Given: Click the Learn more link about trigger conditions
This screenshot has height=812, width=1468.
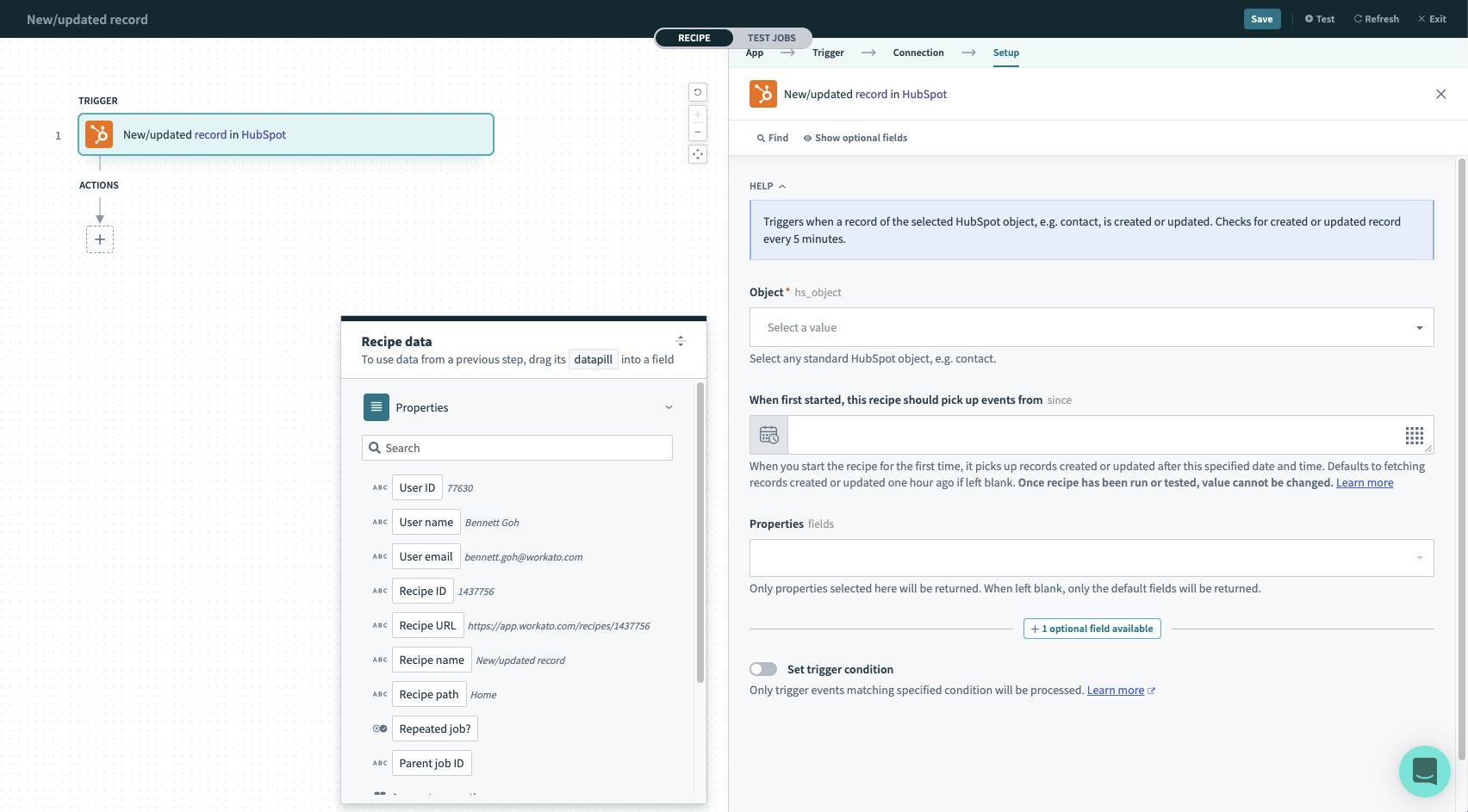Looking at the screenshot, I should (x=1115, y=689).
